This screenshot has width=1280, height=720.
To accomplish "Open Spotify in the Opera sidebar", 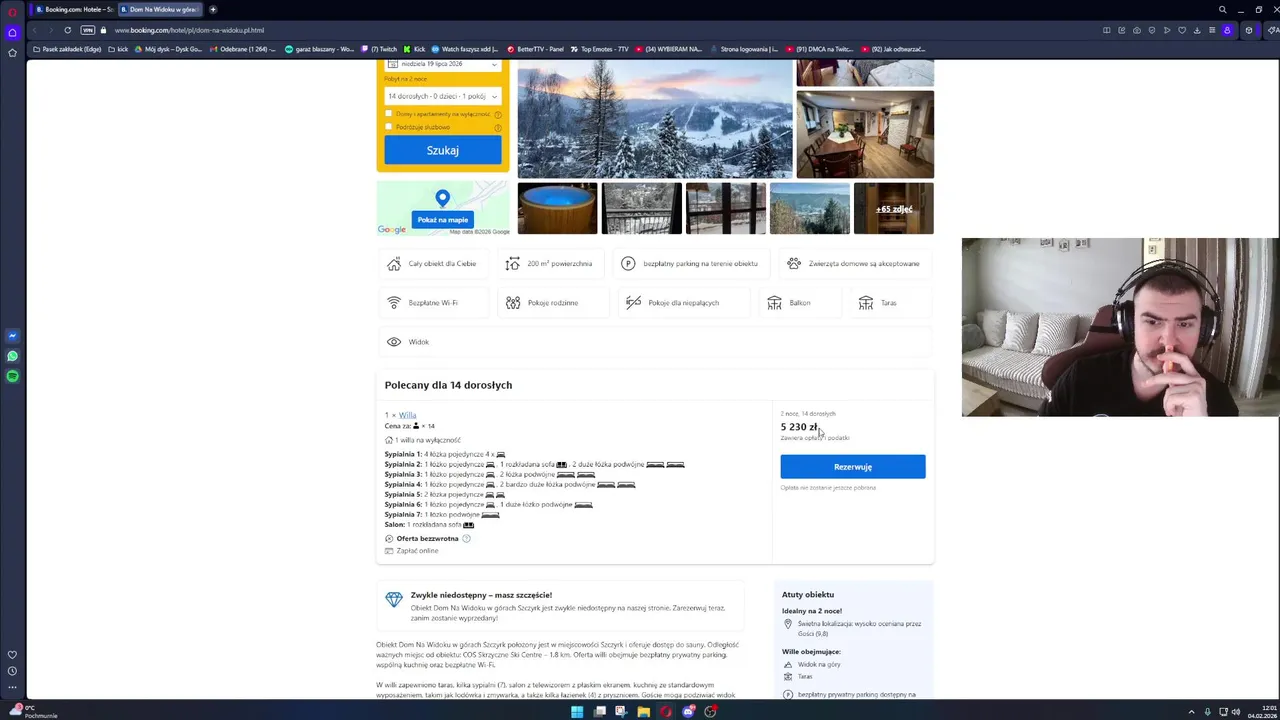I will 12,376.
